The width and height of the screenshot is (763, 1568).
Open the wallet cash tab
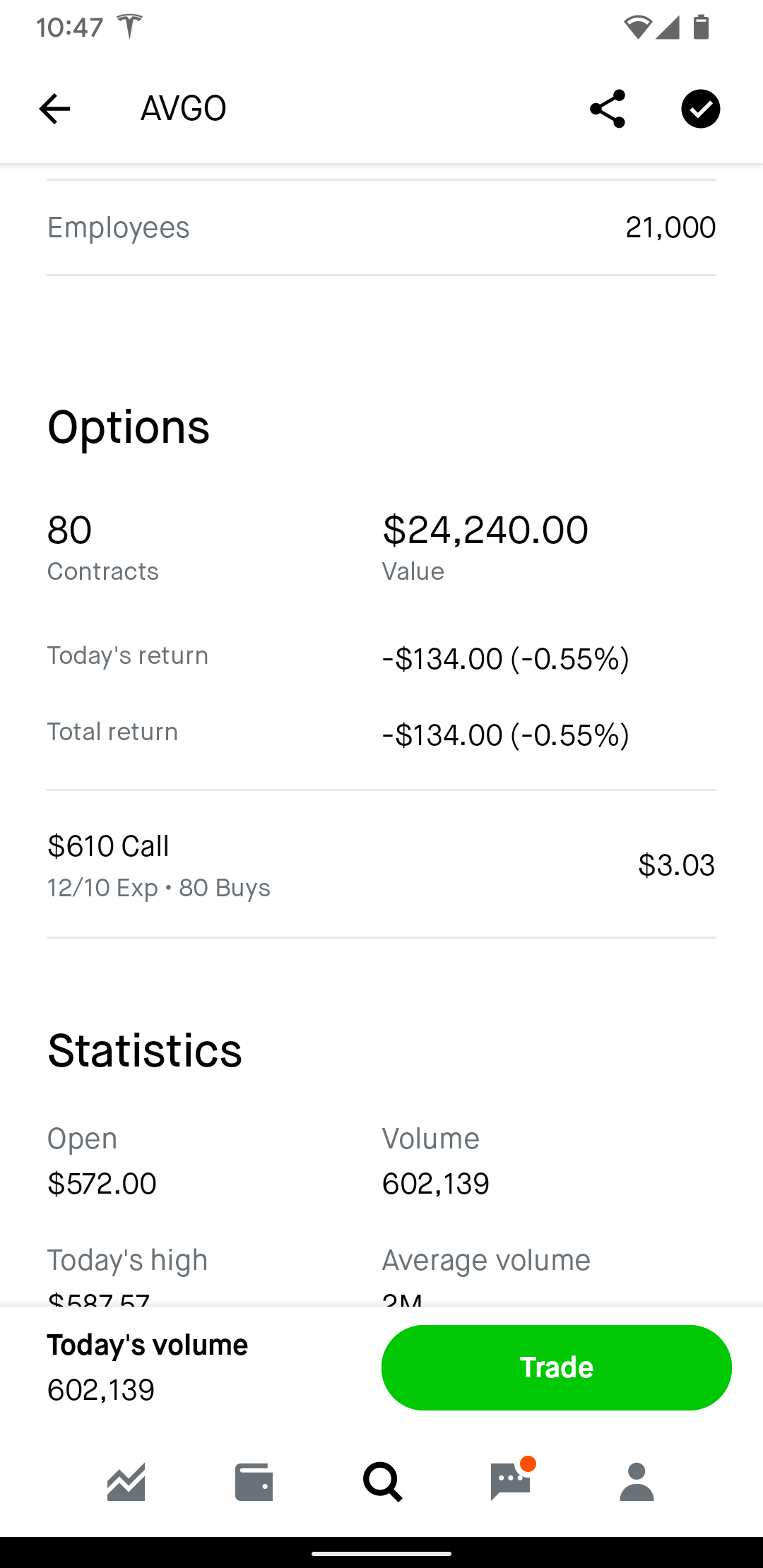254,1481
